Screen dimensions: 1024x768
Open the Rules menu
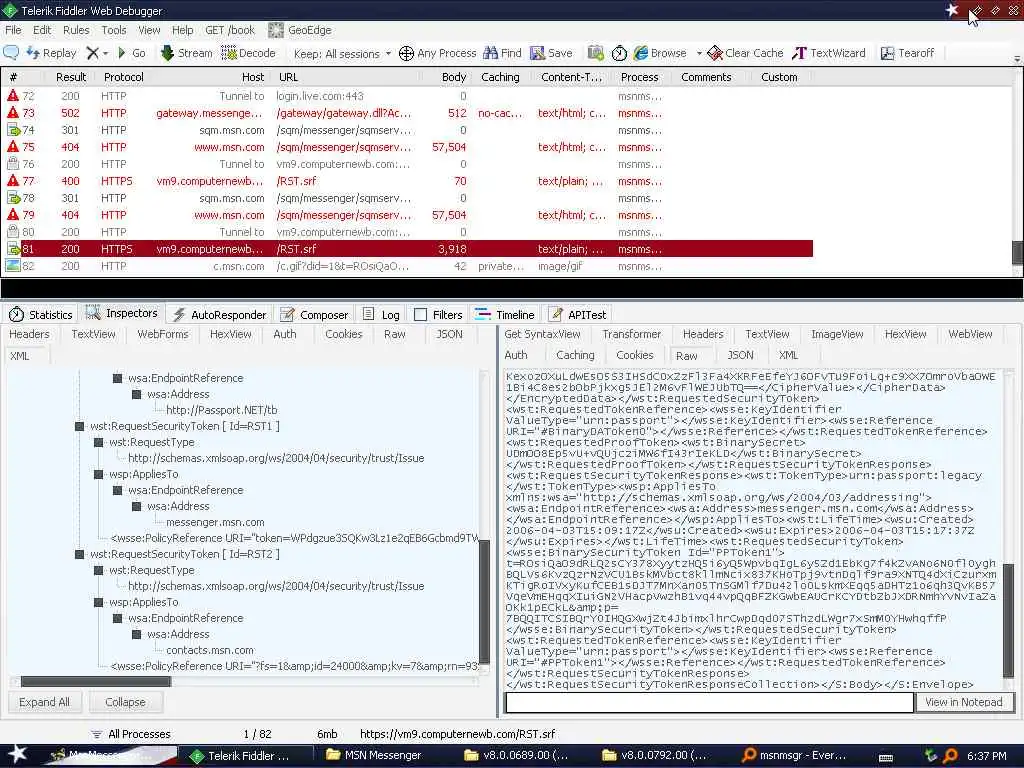tap(76, 30)
